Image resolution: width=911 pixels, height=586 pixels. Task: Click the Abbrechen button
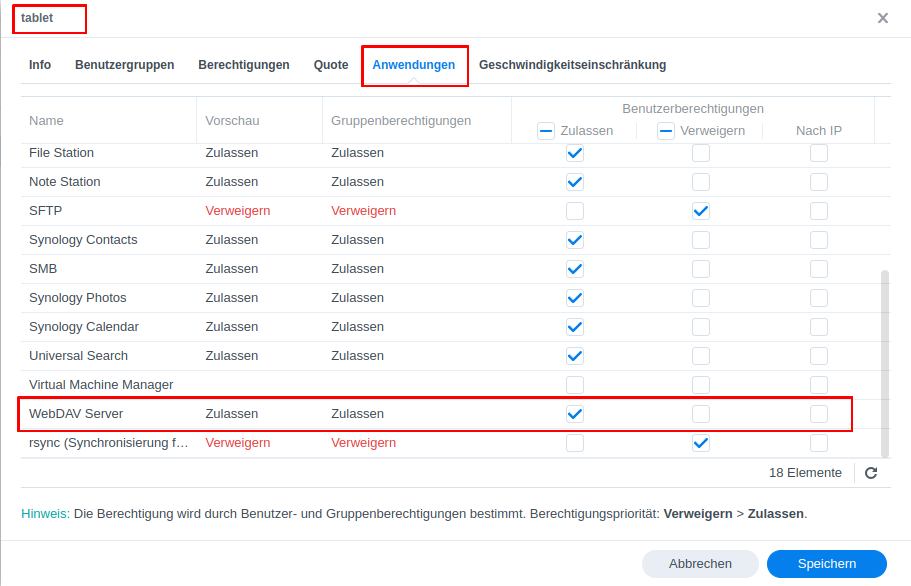click(700, 564)
